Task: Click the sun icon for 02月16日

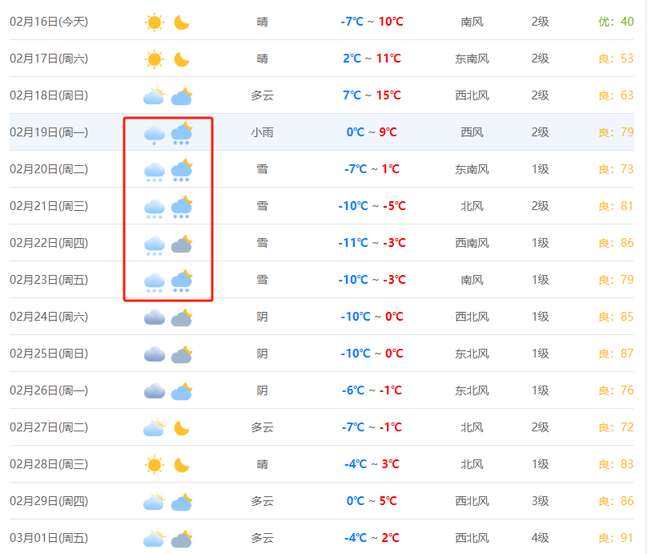Action: tap(154, 22)
